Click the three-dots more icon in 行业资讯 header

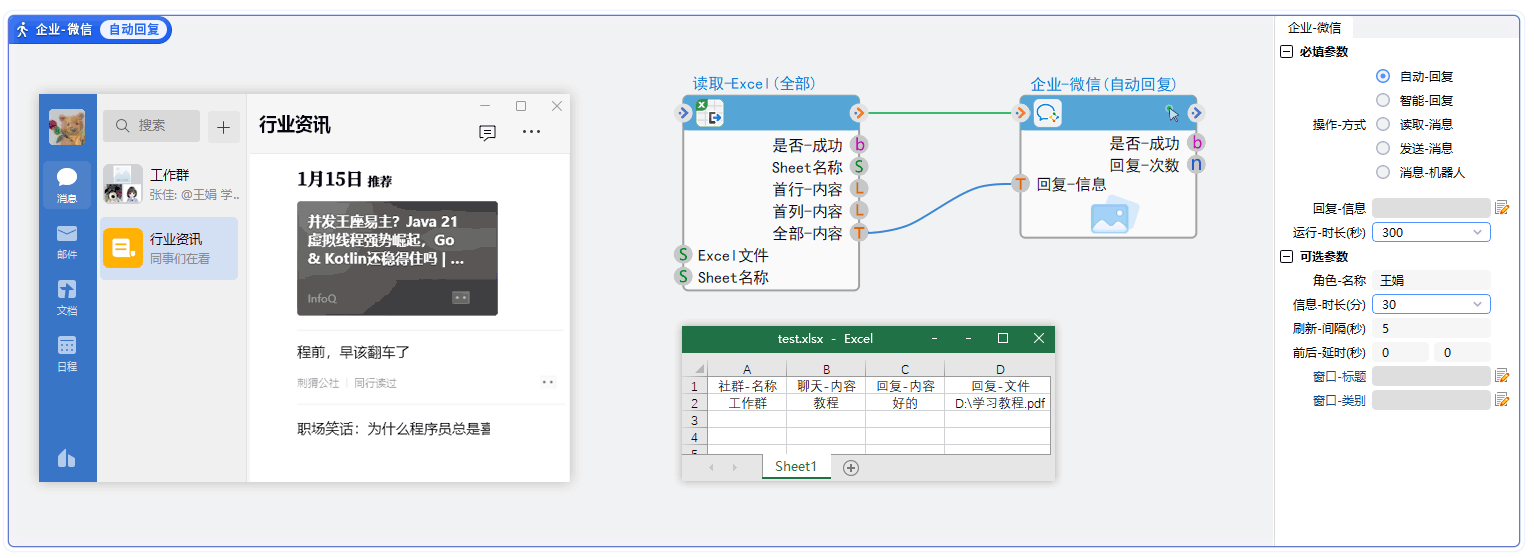click(531, 132)
